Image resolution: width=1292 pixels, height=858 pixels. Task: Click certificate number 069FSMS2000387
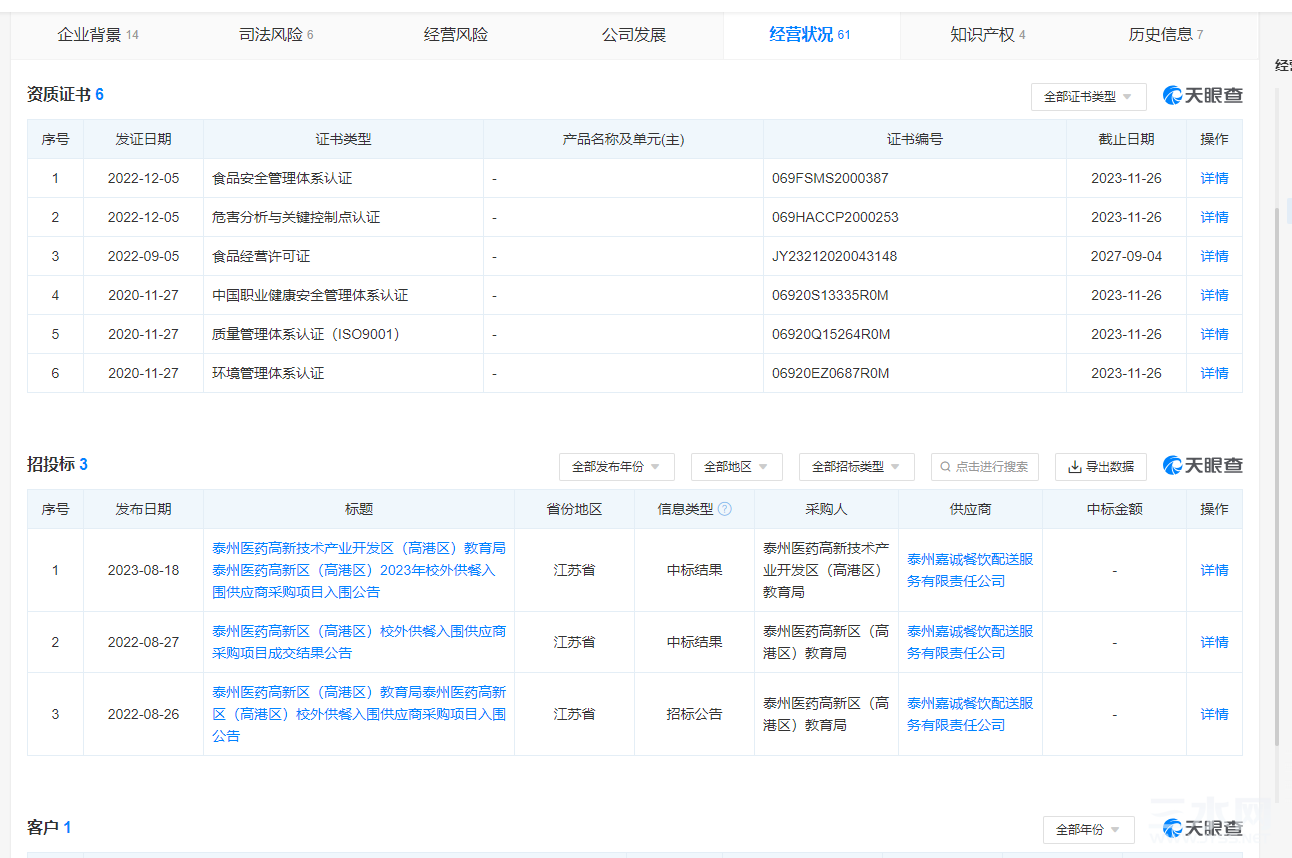[830, 178]
